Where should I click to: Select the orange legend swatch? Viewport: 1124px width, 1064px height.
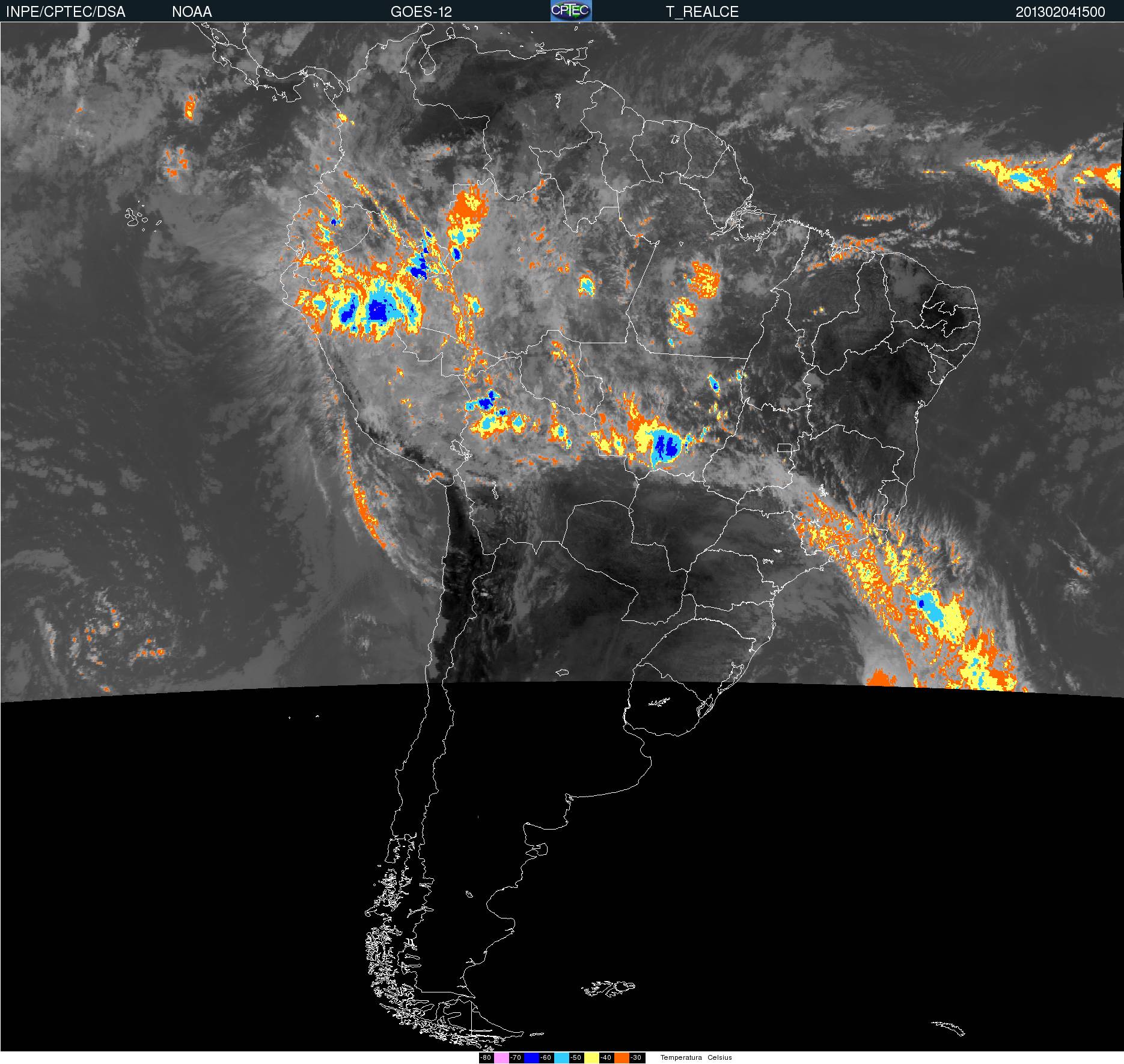pyautogui.click(x=622, y=1058)
